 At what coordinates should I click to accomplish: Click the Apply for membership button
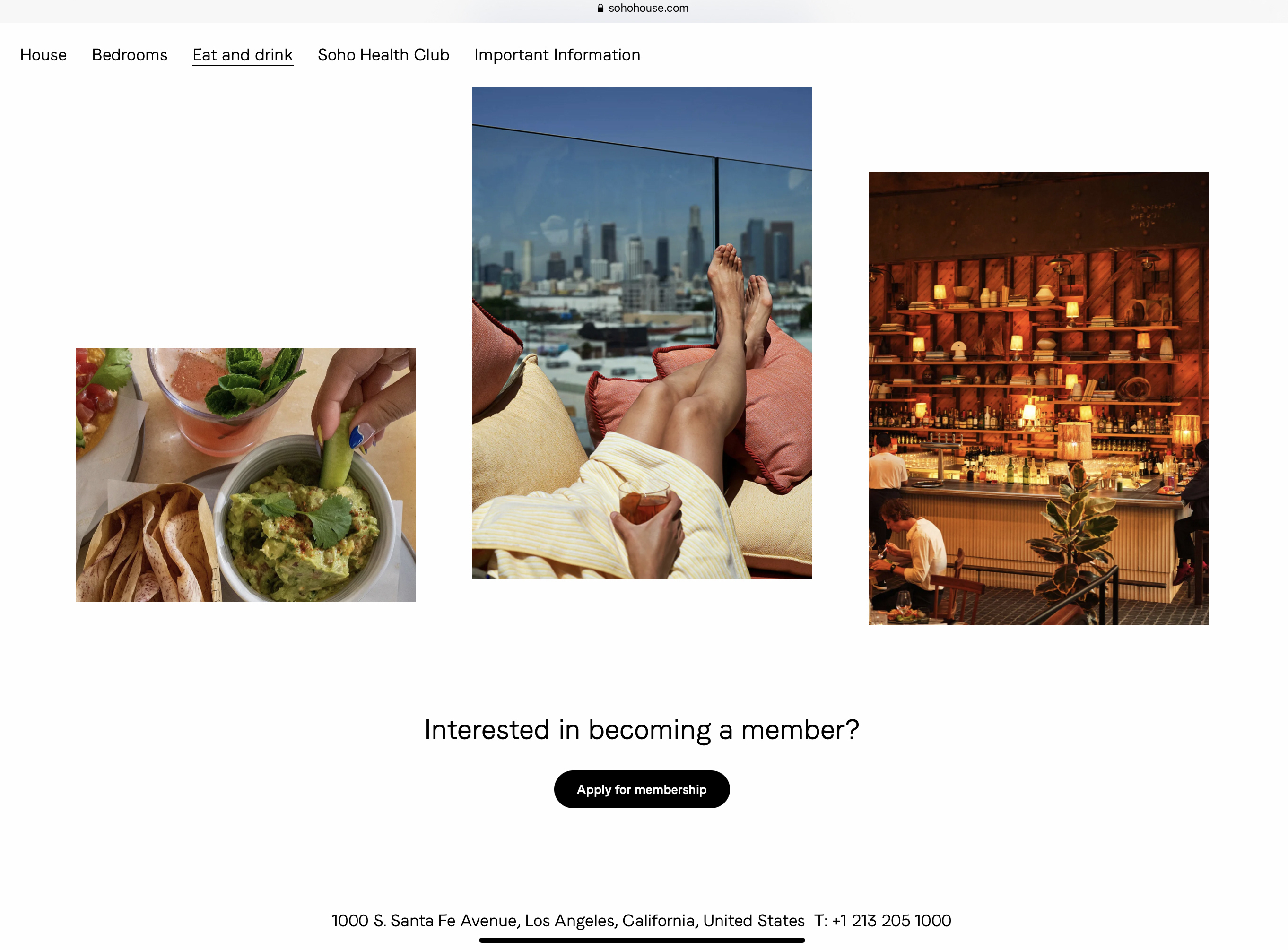pos(642,789)
